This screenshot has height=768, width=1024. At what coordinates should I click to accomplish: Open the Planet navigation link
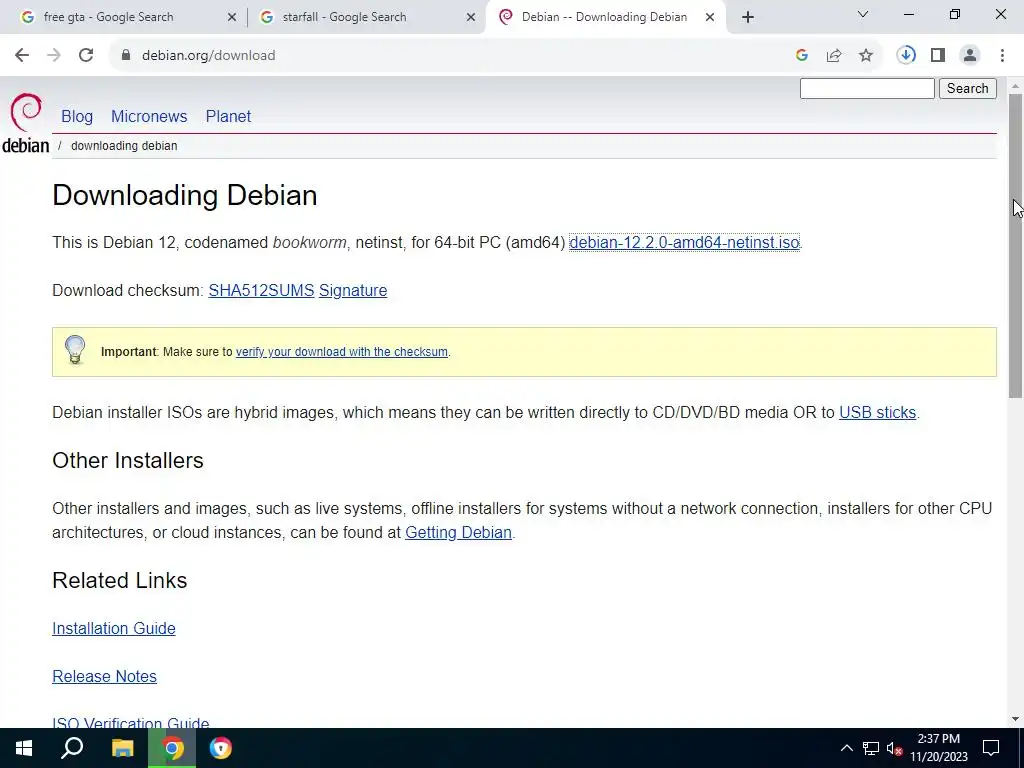click(x=228, y=116)
